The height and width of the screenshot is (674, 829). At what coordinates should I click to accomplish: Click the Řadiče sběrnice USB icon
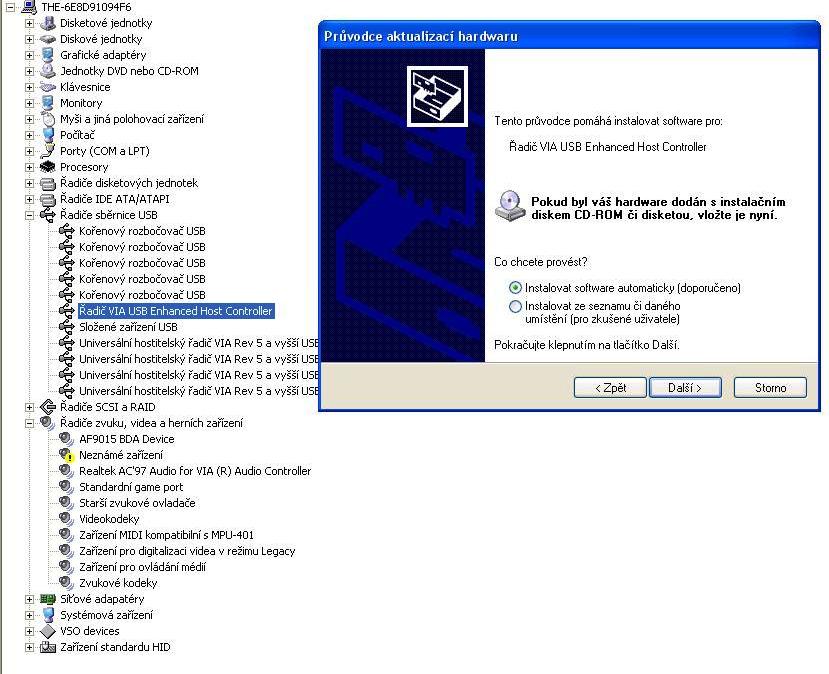coord(48,215)
